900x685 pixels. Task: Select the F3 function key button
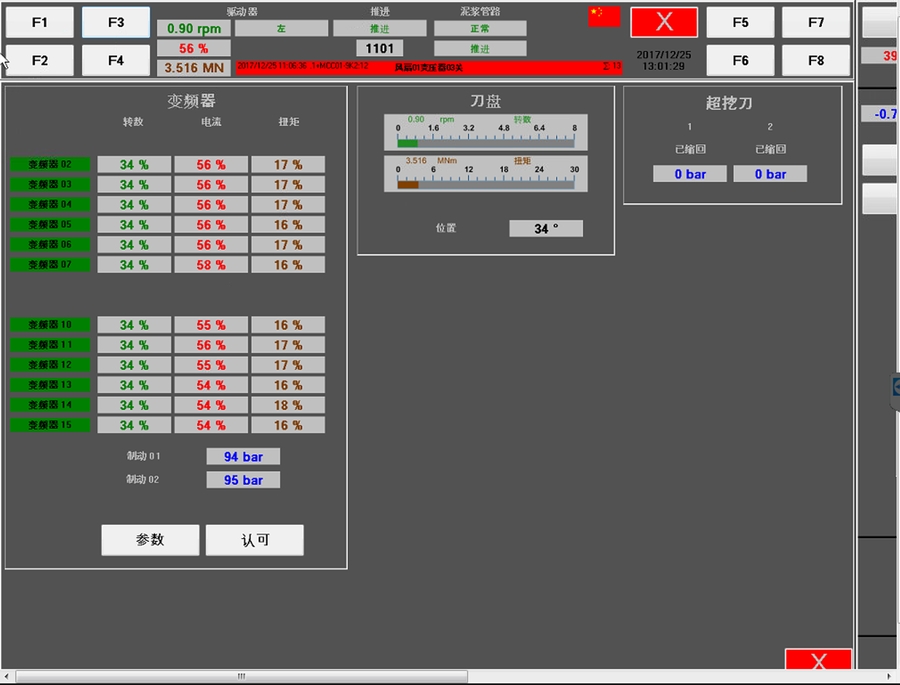116,22
